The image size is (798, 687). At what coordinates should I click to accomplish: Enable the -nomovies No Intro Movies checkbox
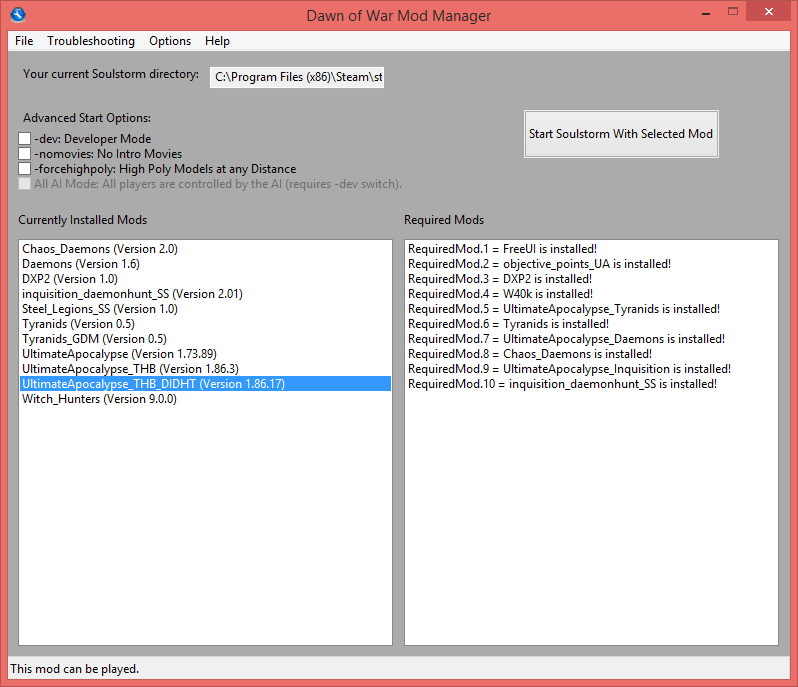[x=24, y=154]
